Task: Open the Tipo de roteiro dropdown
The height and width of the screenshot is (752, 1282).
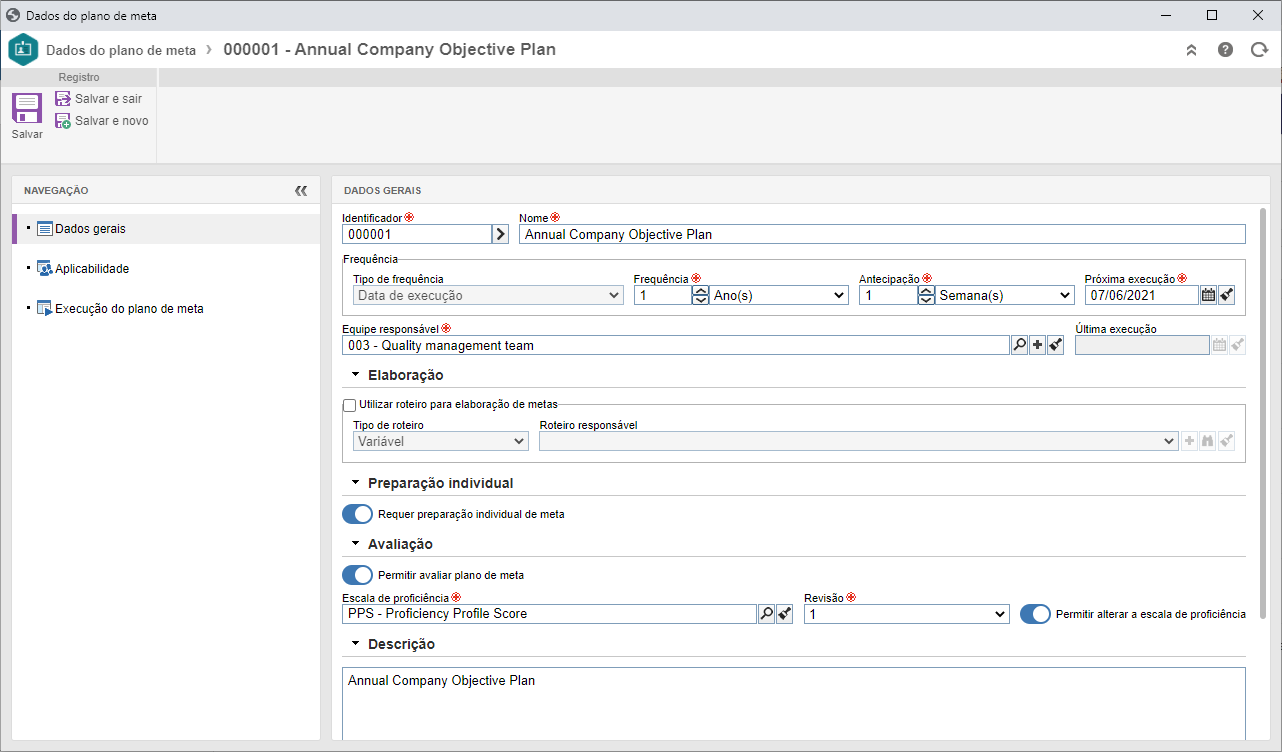Action: click(x=441, y=441)
